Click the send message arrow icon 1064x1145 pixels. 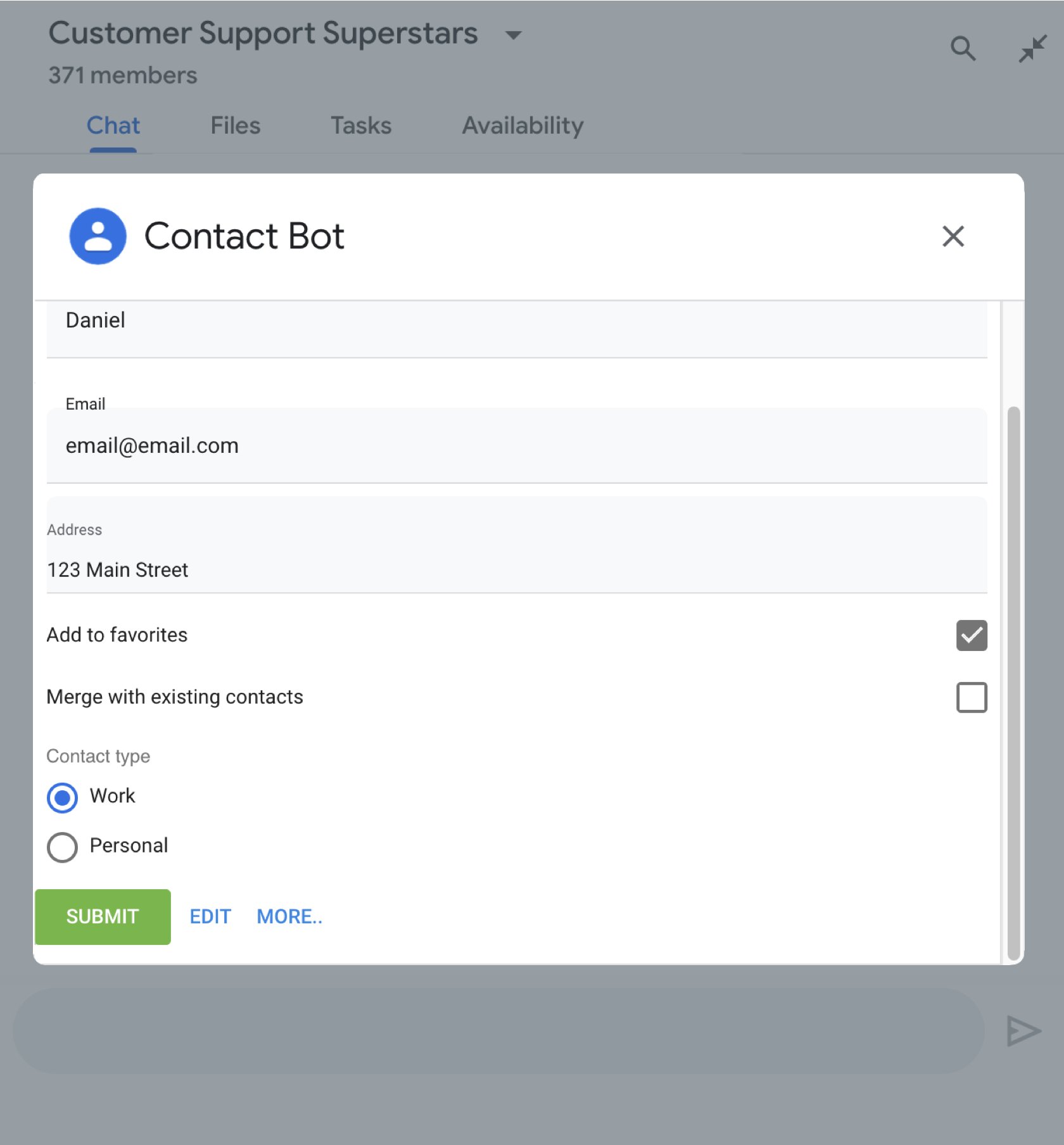tap(1023, 1031)
